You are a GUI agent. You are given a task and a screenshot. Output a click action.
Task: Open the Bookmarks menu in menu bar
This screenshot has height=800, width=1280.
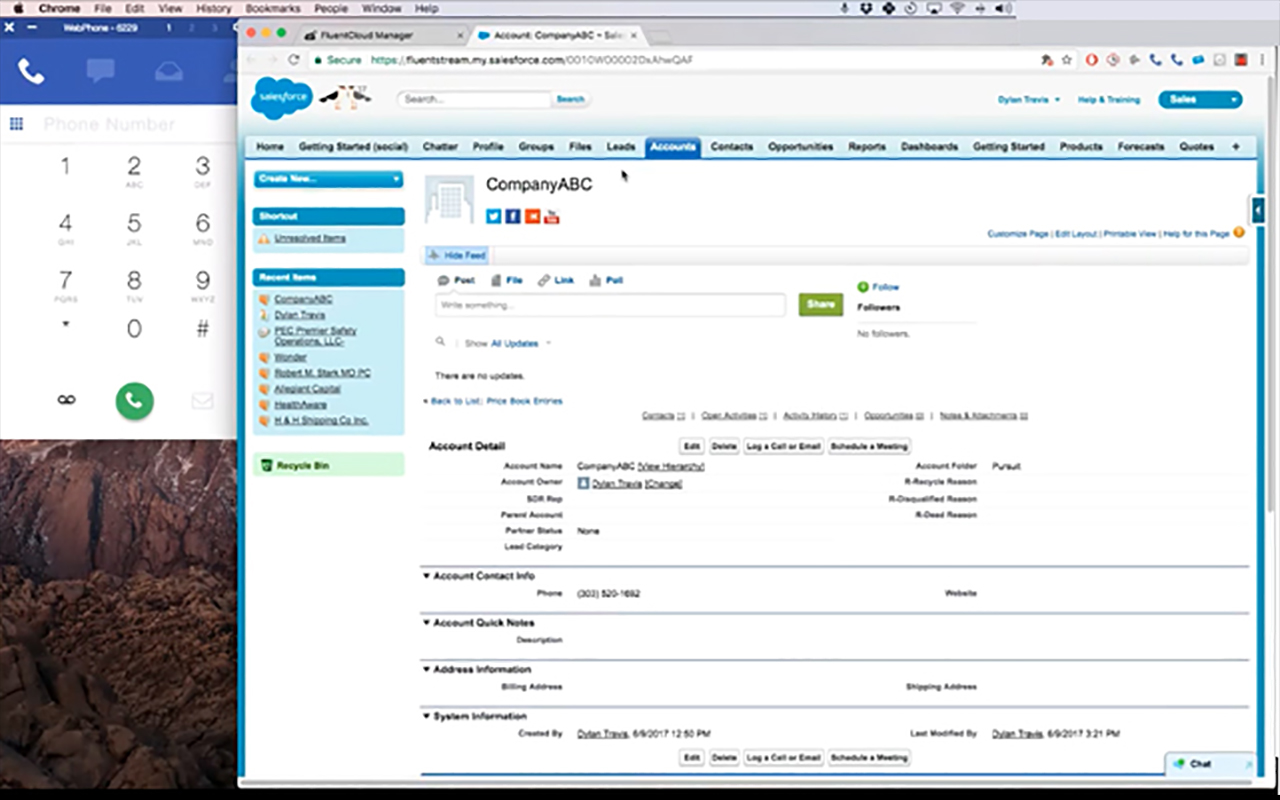click(x=273, y=8)
